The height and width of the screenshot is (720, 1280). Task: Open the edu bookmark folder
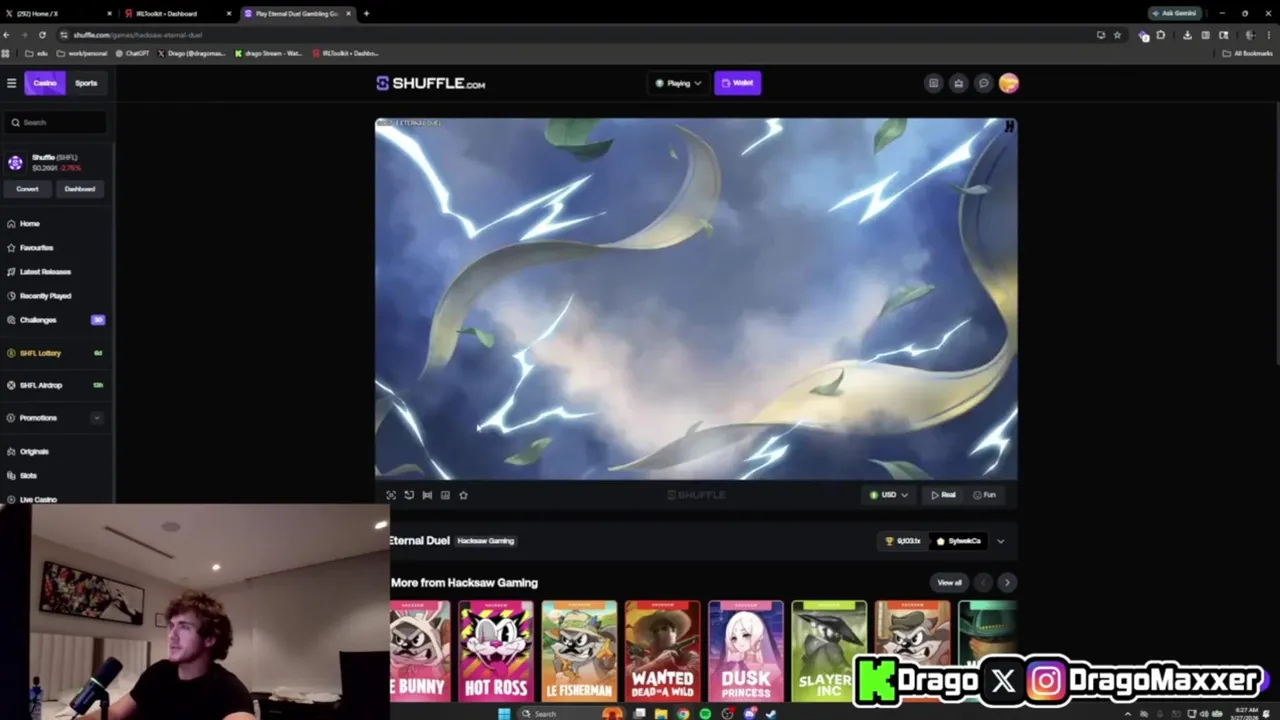coord(36,53)
